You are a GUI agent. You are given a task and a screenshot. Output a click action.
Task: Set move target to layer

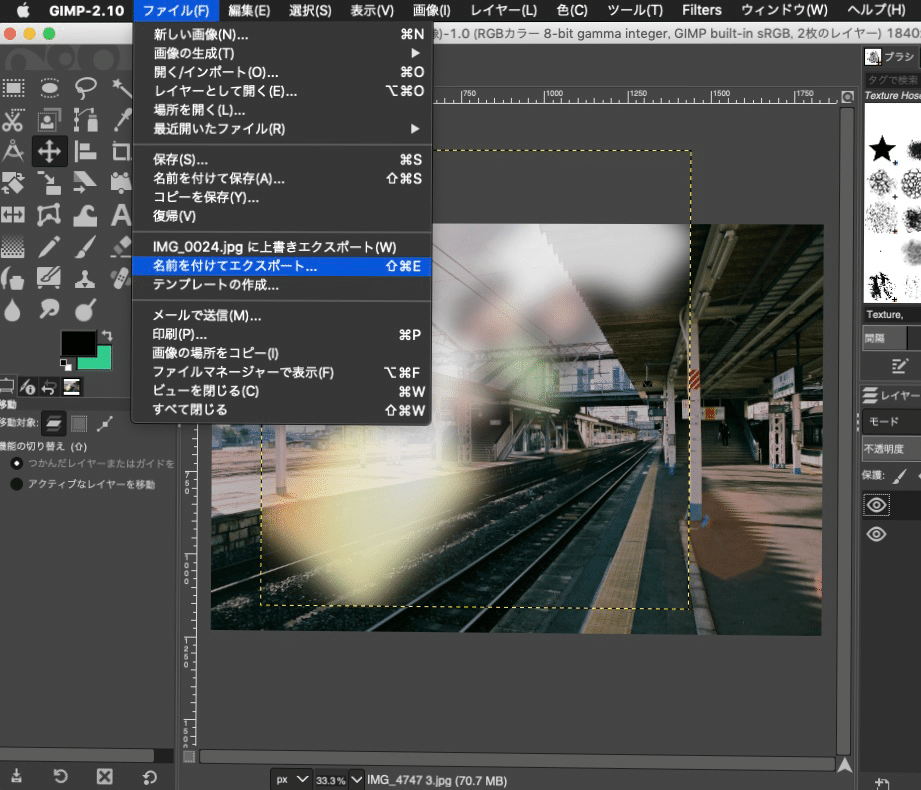tap(53, 423)
